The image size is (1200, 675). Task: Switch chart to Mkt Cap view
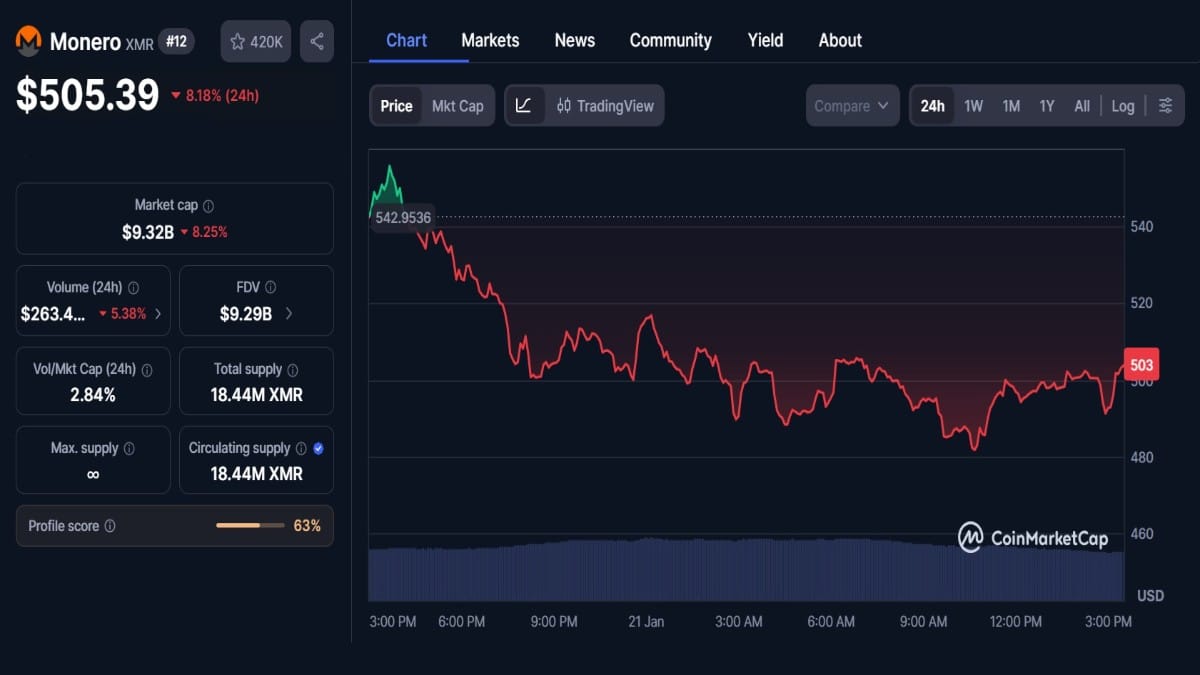(457, 106)
